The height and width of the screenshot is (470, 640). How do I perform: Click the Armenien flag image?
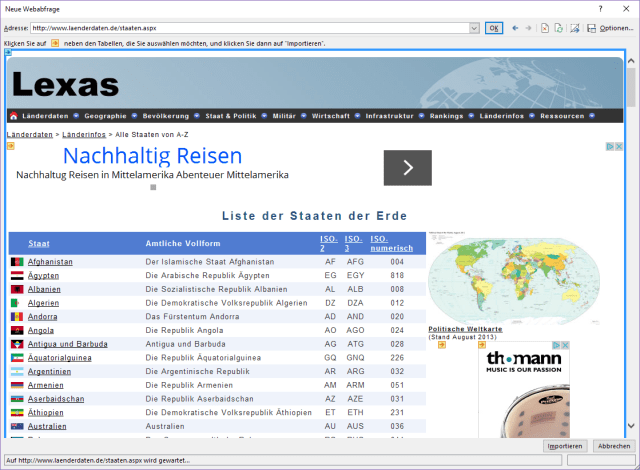[x=17, y=385]
